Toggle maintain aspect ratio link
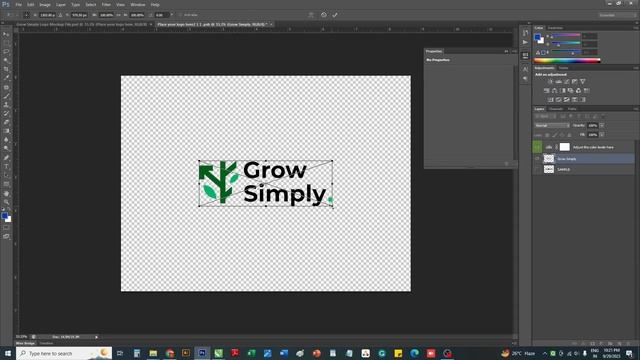The height and width of the screenshot is (360, 640). tap(119, 15)
